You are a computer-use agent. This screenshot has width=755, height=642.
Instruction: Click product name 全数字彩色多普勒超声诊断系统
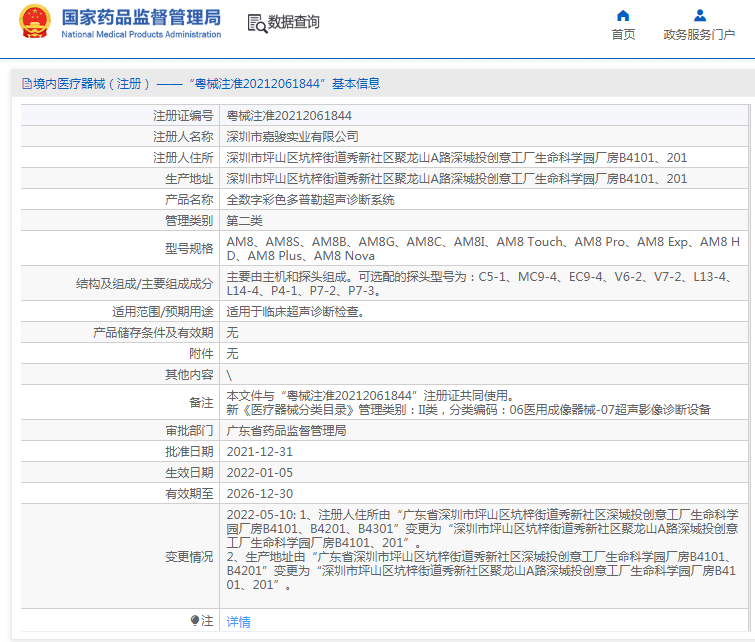click(x=310, y=199)
